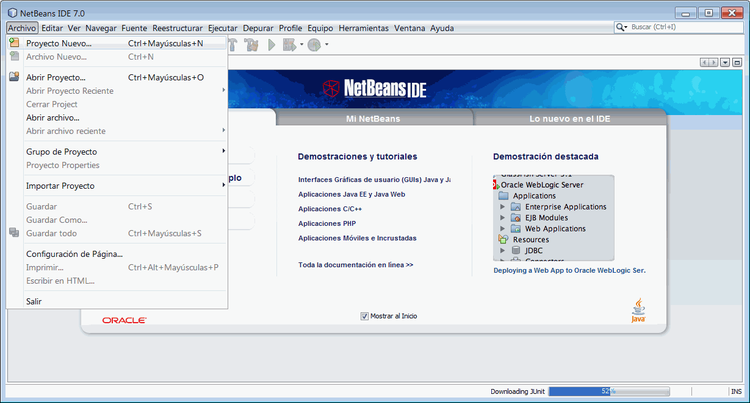Click the Oracle logo on start page
750x403 pixels.
pos(124,320)
